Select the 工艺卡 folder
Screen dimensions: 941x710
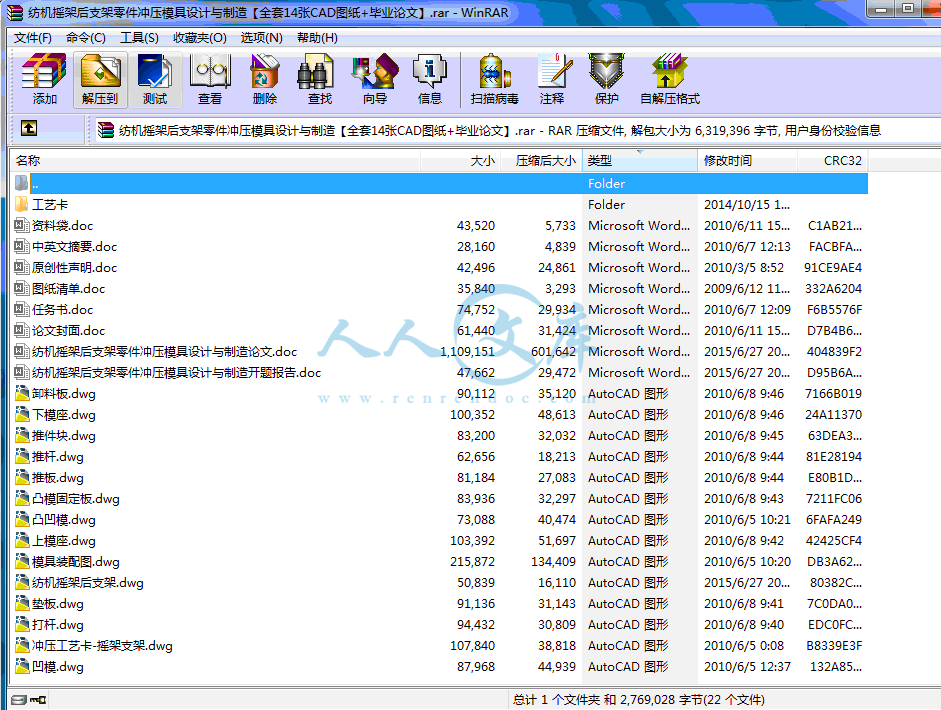pyautogui.click(x=50, y=205)
